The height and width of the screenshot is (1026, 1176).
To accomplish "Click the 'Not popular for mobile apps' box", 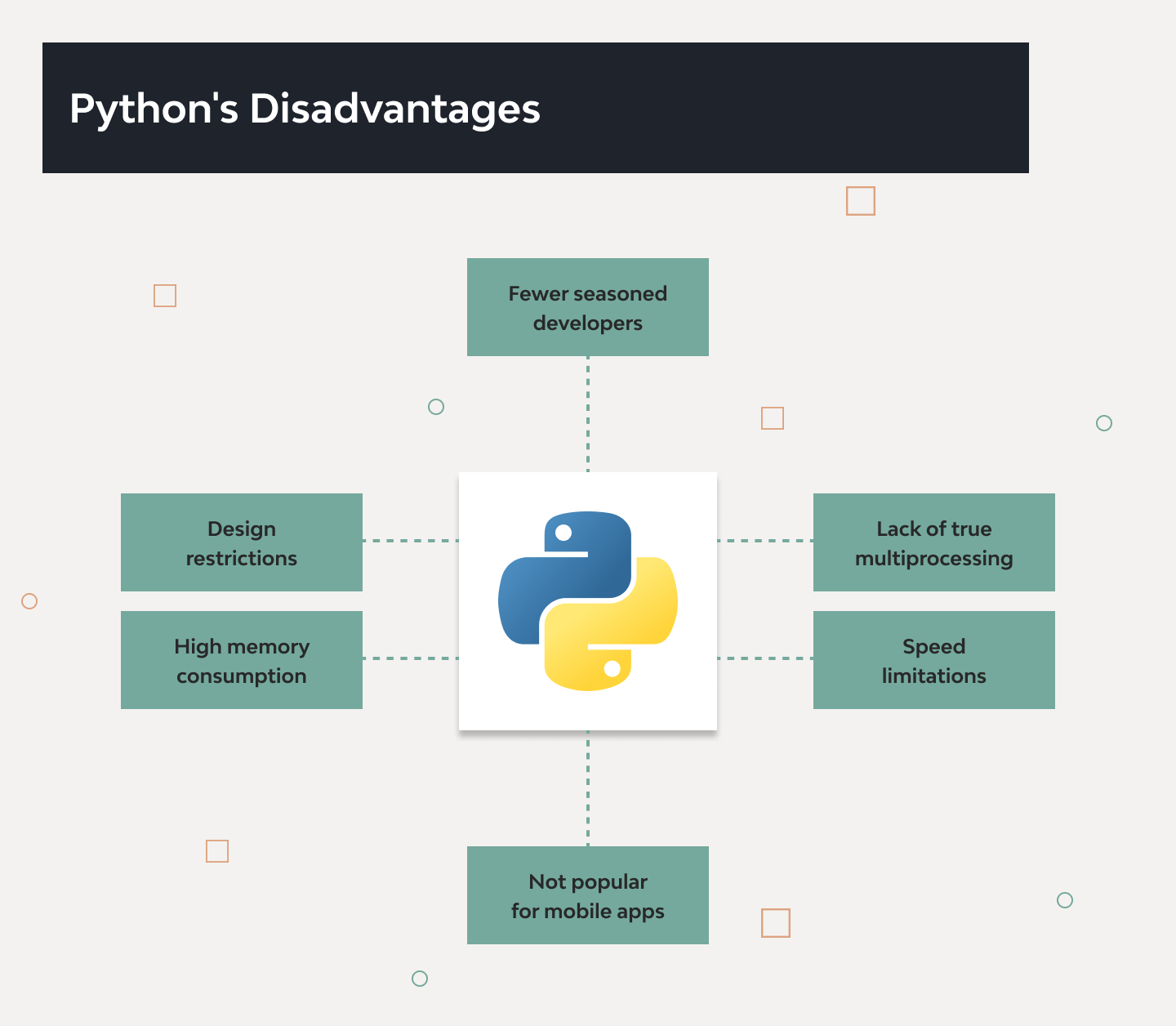I will 588,895.
